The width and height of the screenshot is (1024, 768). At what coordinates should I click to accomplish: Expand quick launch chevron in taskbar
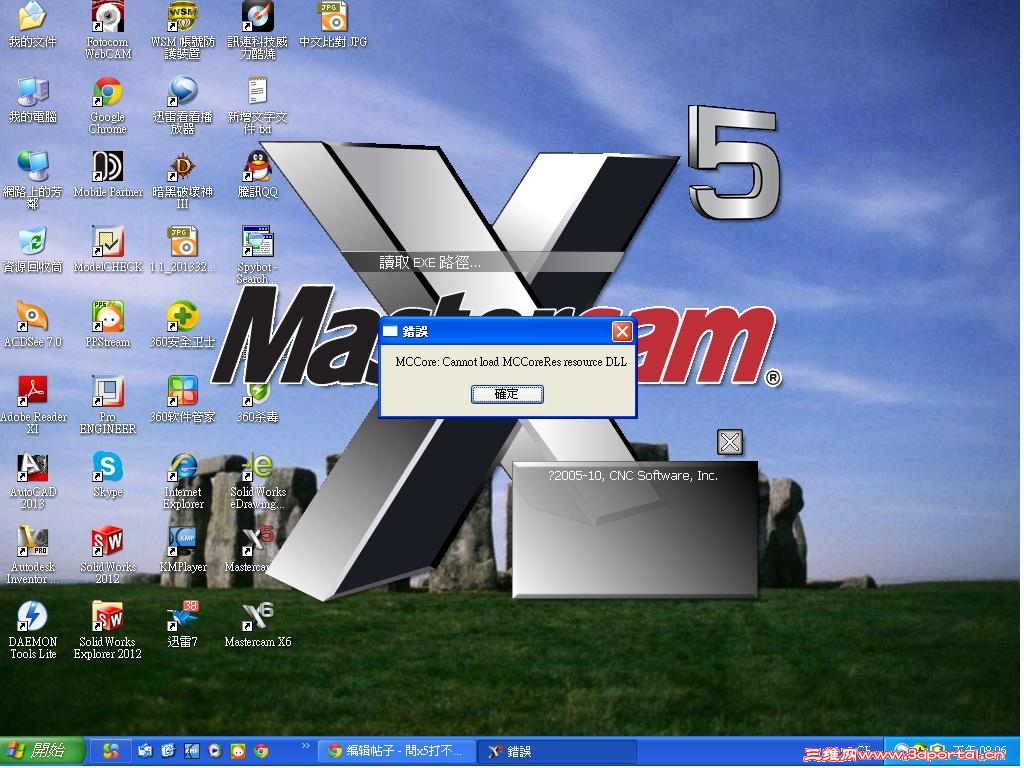pos(305,746)
